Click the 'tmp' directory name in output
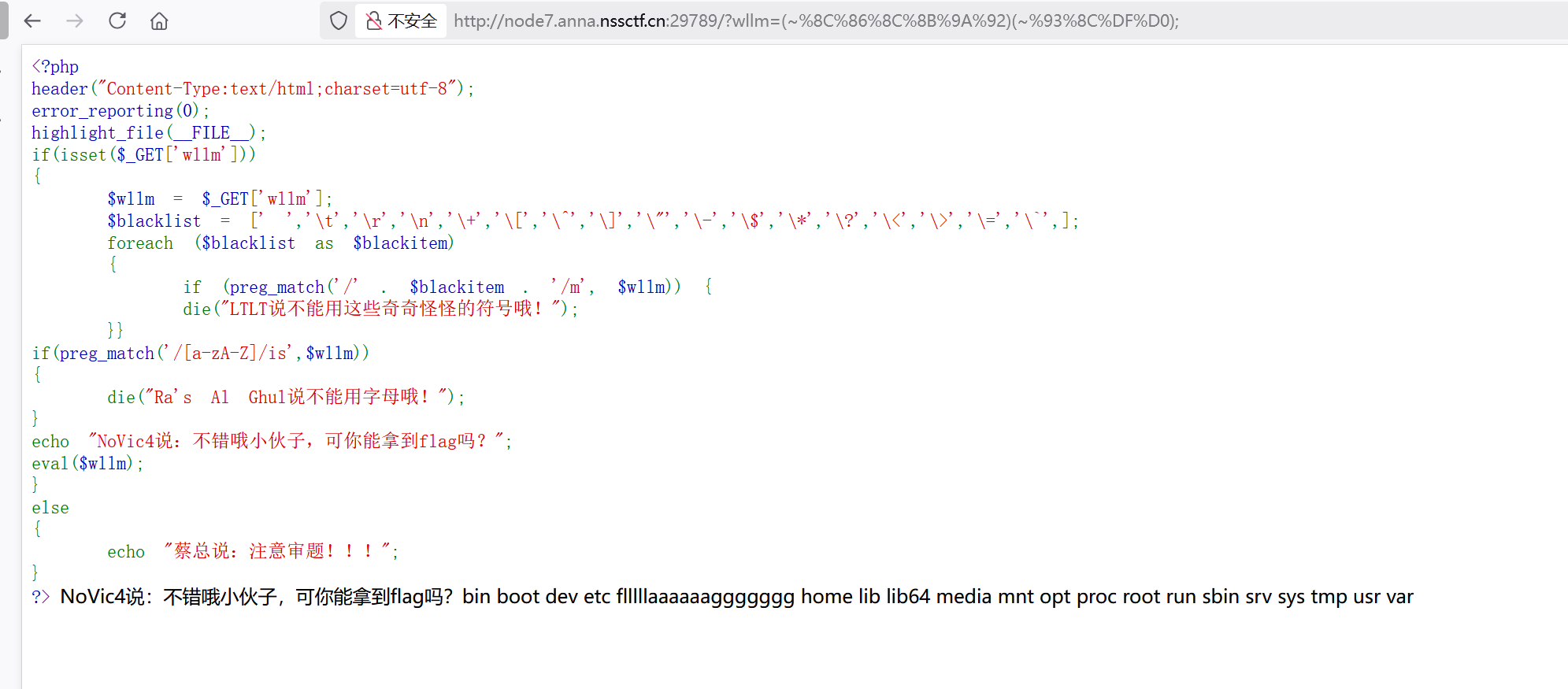The width and height of the screenshot is (1568, 689). click(x=1329, y=598)
